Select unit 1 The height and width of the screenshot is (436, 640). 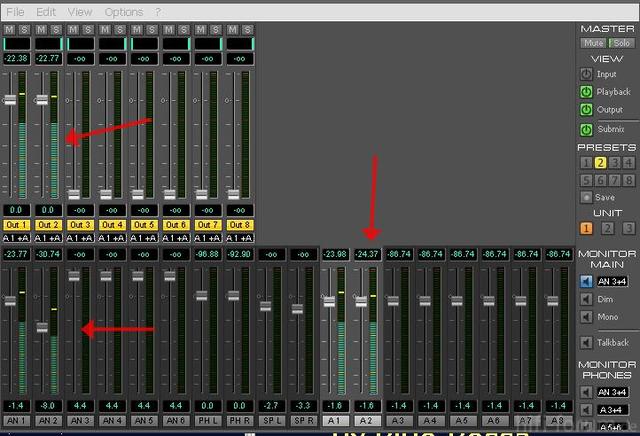(586, 228)
